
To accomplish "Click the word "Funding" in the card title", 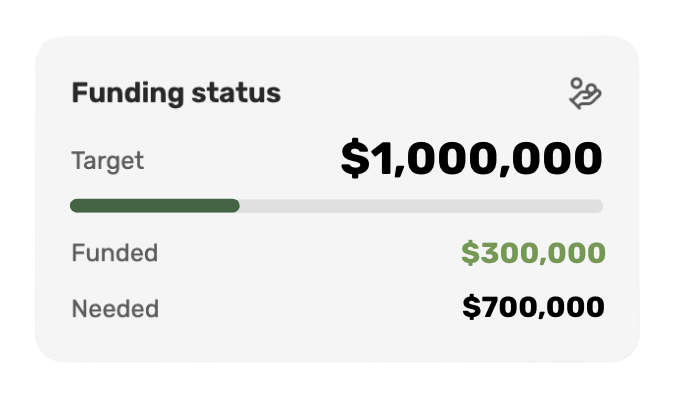I will 128,93.
